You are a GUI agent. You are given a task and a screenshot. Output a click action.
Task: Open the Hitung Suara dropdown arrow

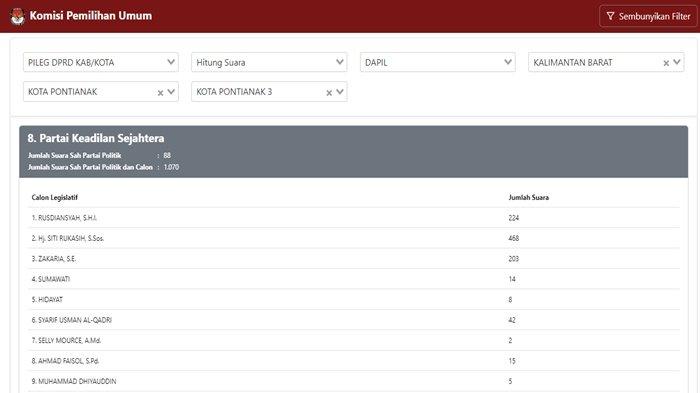tap(340, 62)
